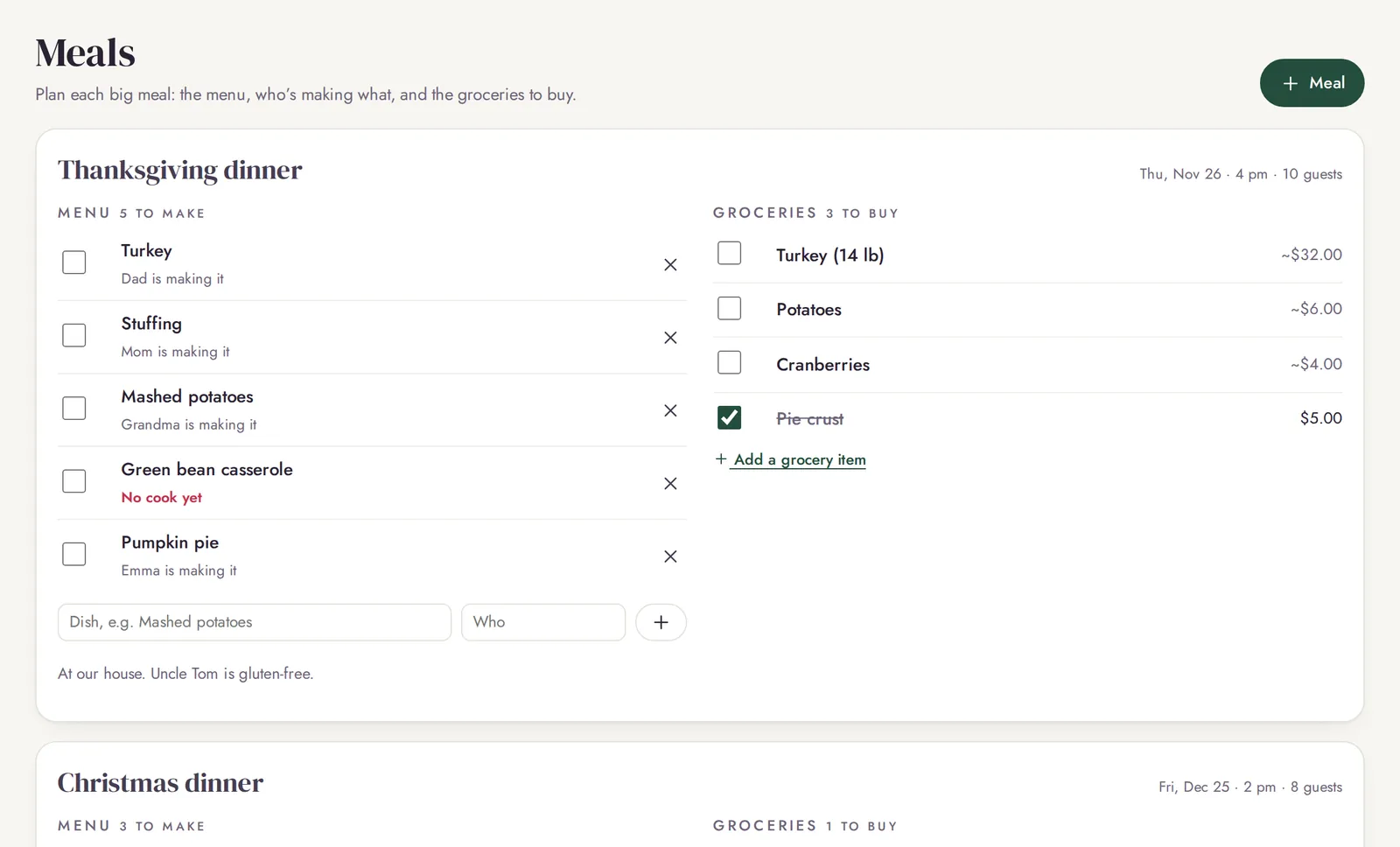The height and width of the screenshot is (847, 1400).
Task: Click the round plus button to add dish
Action: 661,622
